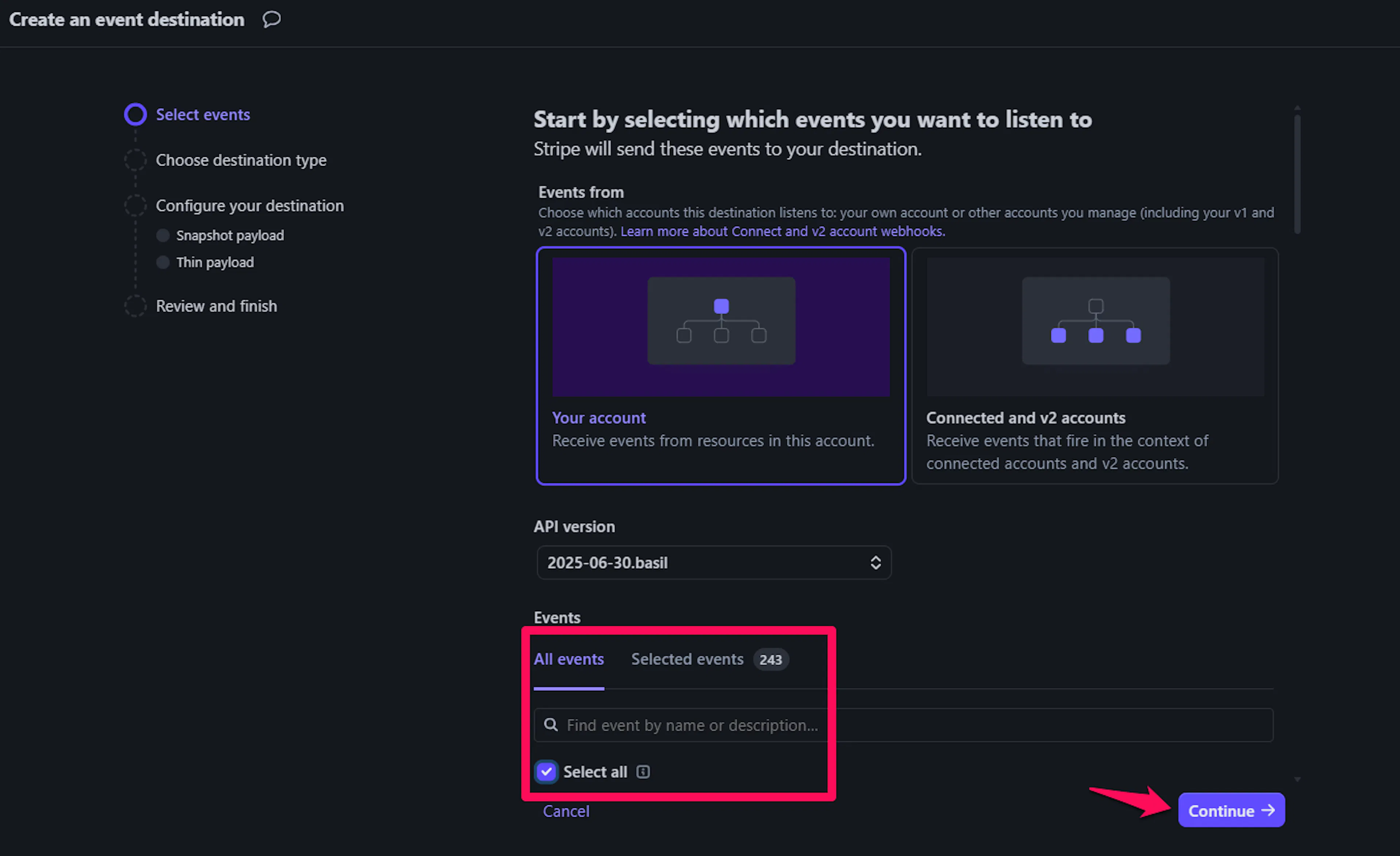Click the Cancel link

565,810
